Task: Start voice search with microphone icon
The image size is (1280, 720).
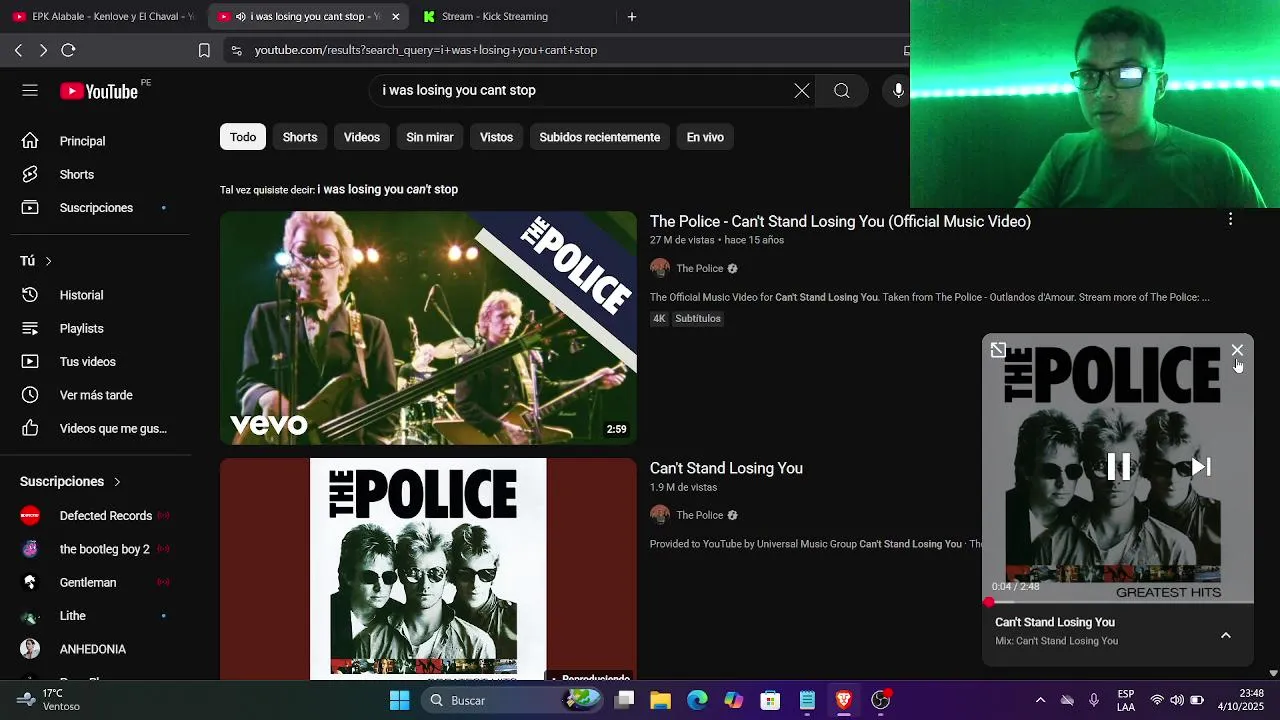Action: [x=898, y=91]
